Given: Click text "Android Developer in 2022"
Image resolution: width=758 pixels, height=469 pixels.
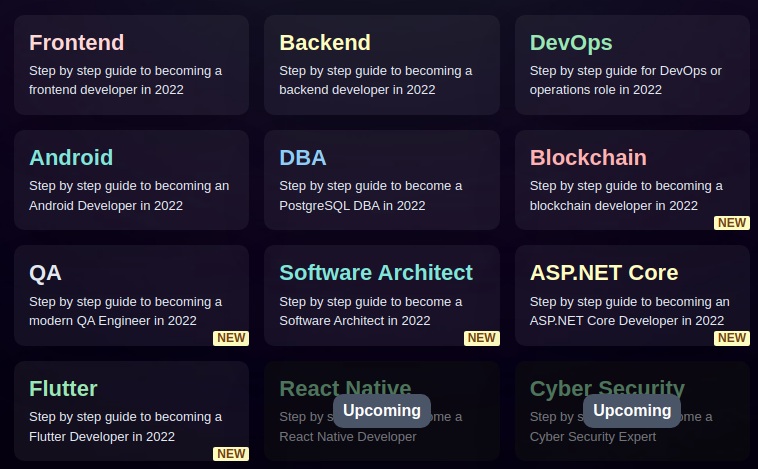Looking at the screenshot, I should click(x=106, y=205).
